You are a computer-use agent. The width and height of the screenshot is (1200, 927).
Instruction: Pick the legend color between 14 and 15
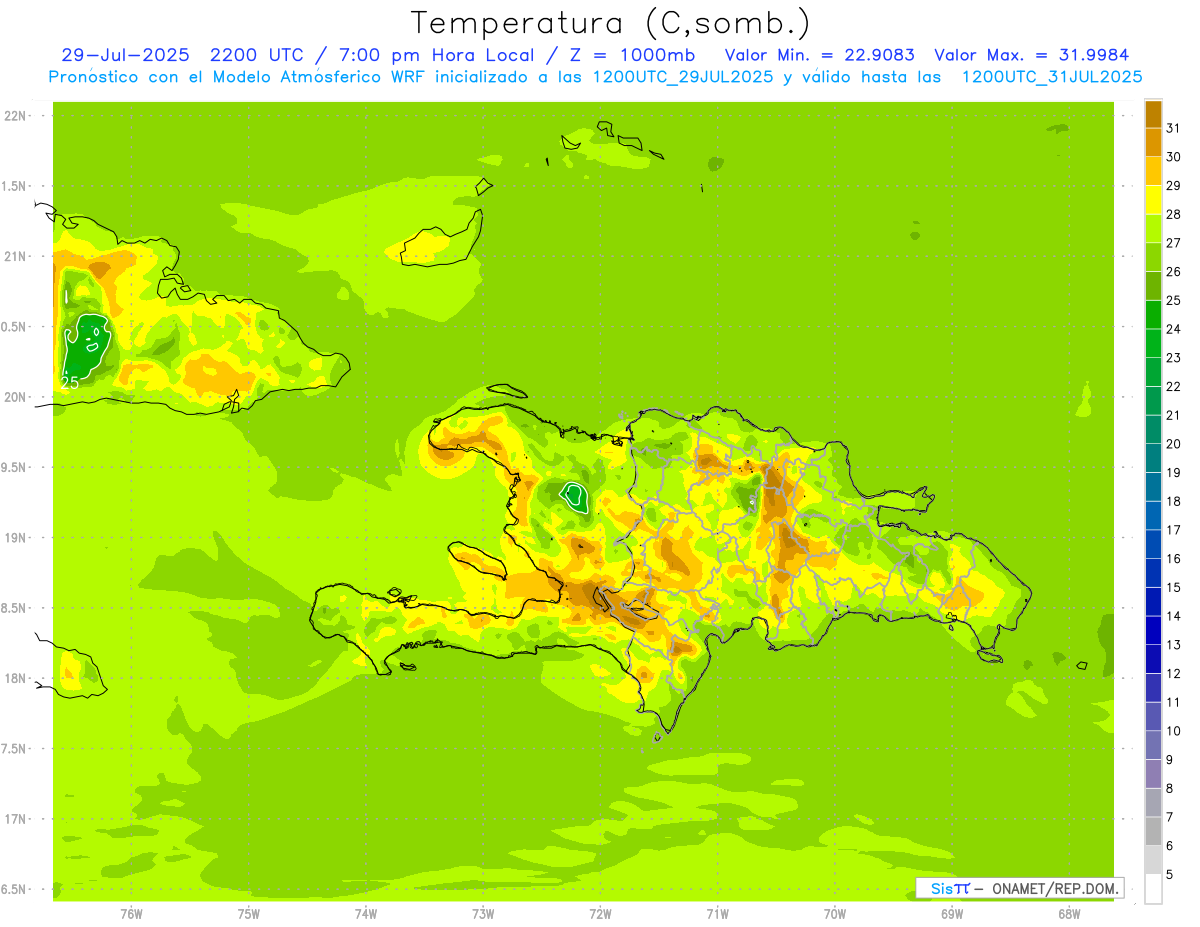click(x=1153, y=602)
